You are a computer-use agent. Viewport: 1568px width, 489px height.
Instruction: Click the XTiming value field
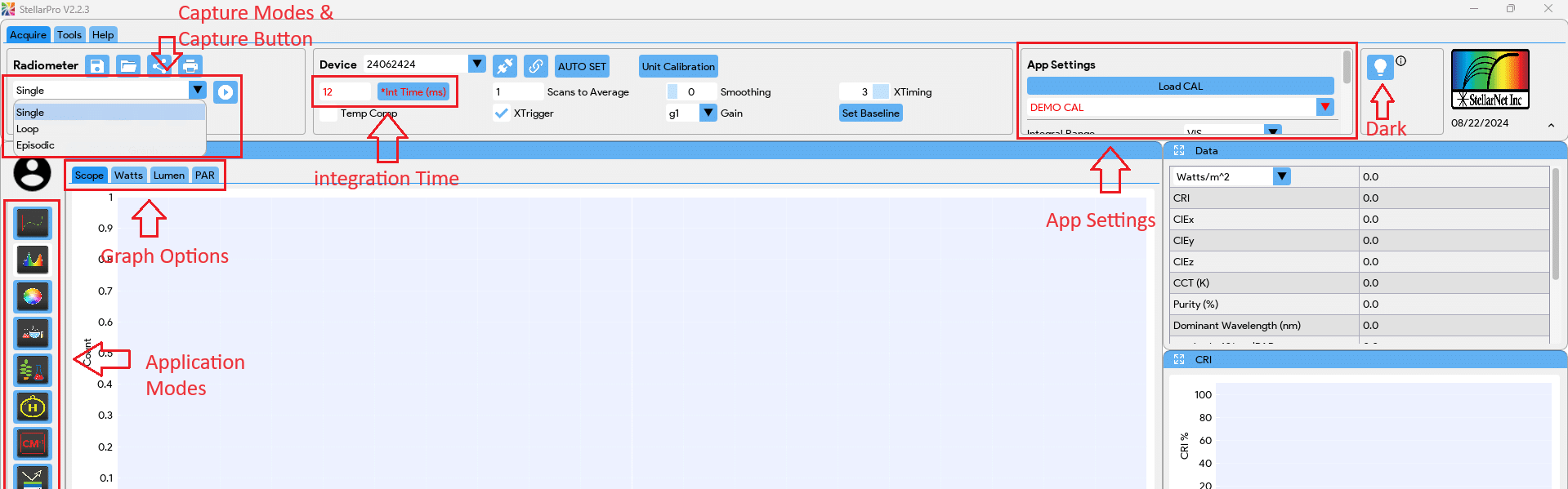pos(855,91)
